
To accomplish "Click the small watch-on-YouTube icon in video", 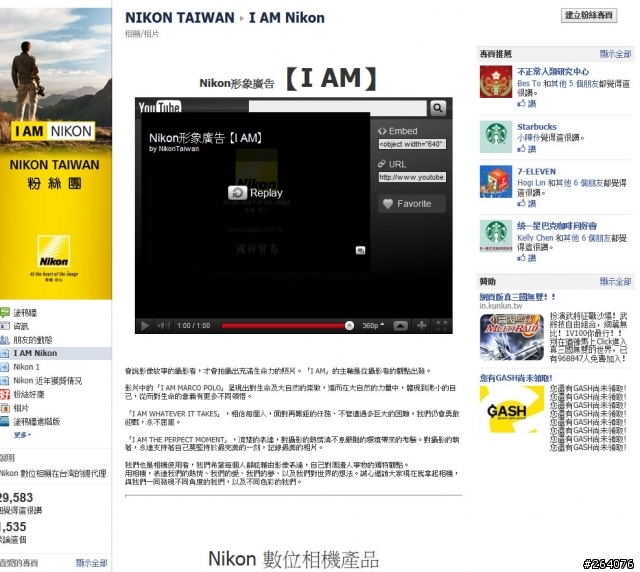I will [x=360, y=250].
